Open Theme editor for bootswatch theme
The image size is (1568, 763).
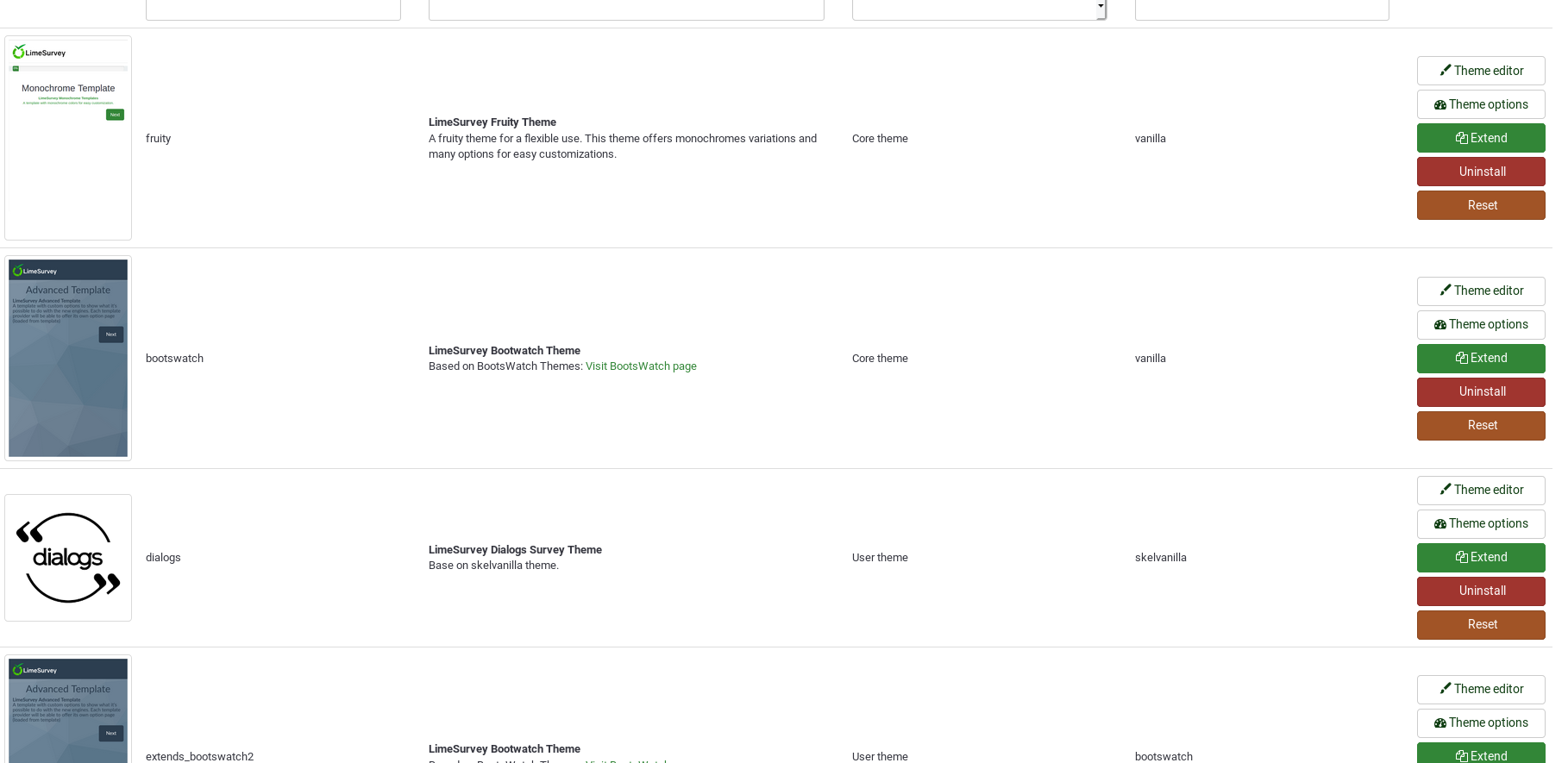click(x=1480, y=291)
